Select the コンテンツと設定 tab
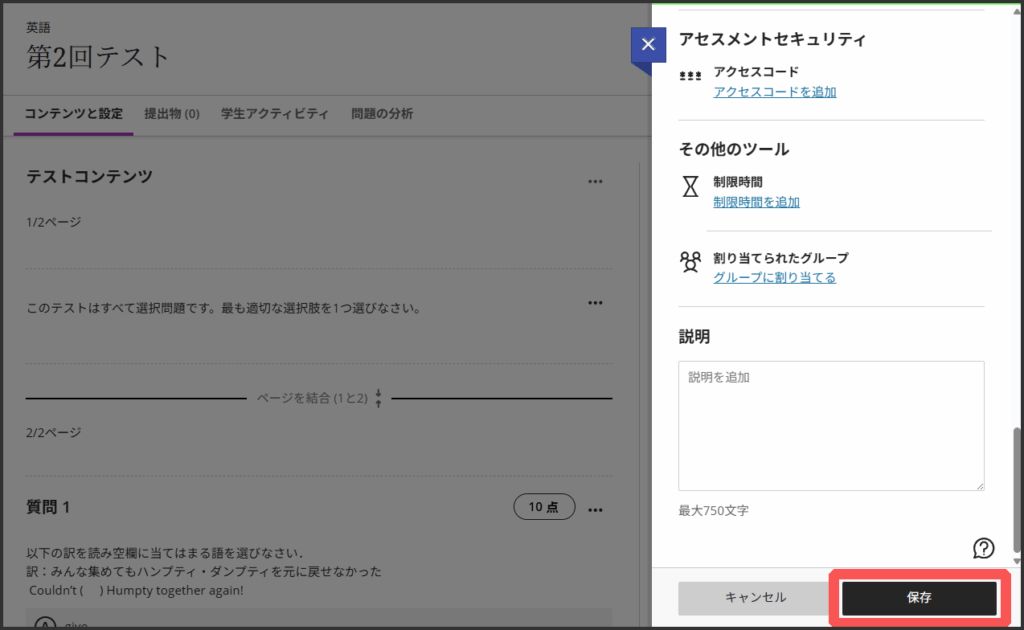1024x630 pixels. pyautogui.click(x=75, y=114)
